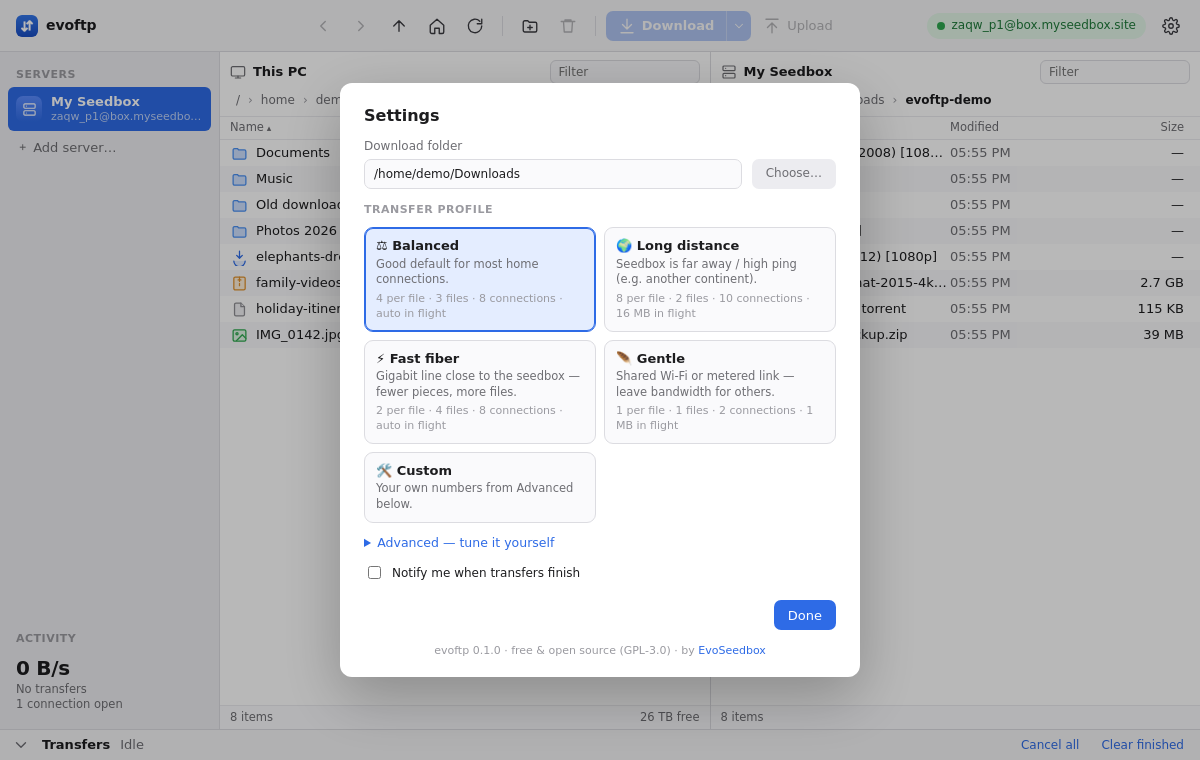This screenshot has height=760, width=1200.
Task: Click the 39 MB size cell
Action: click(1163, 335)
